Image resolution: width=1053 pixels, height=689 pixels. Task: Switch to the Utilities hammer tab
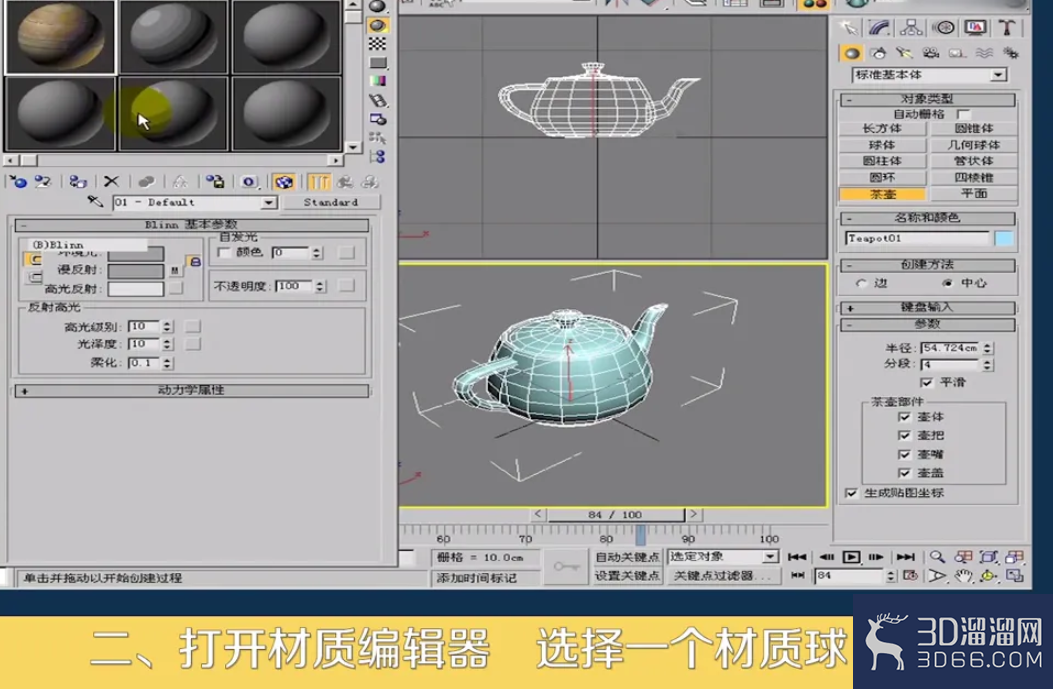(1007, 28)
